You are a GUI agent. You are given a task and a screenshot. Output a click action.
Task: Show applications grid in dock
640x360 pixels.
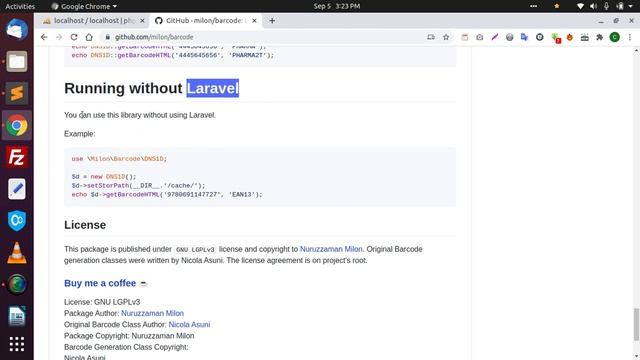(x=17, y=344)
